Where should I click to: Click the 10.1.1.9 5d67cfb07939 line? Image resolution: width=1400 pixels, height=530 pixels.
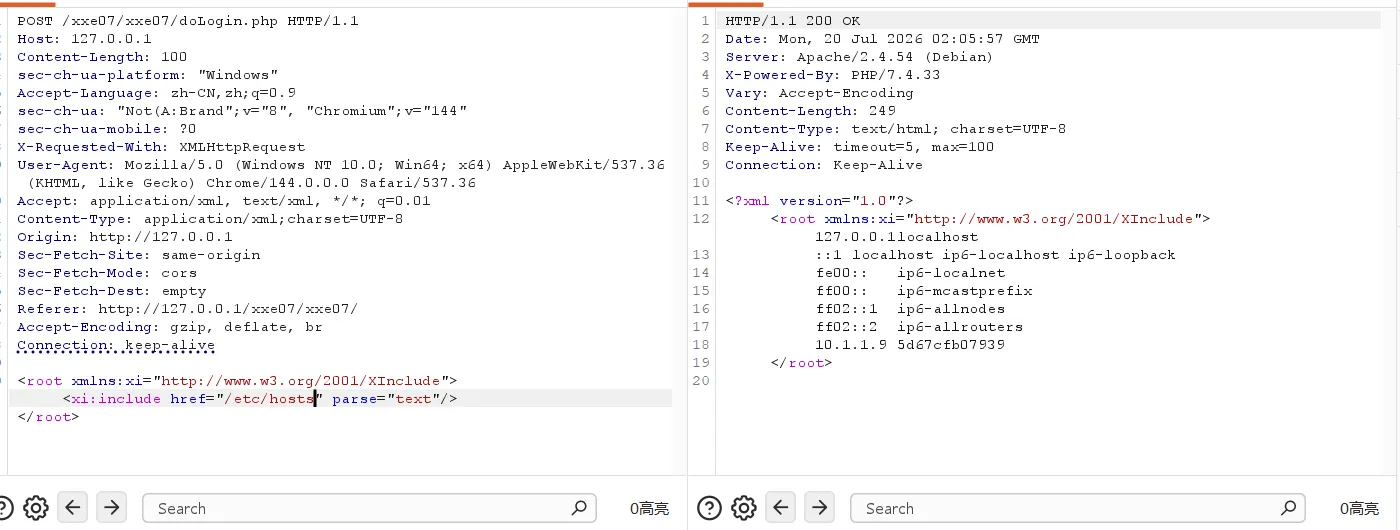pyautogui.click(x=910, y=345)
